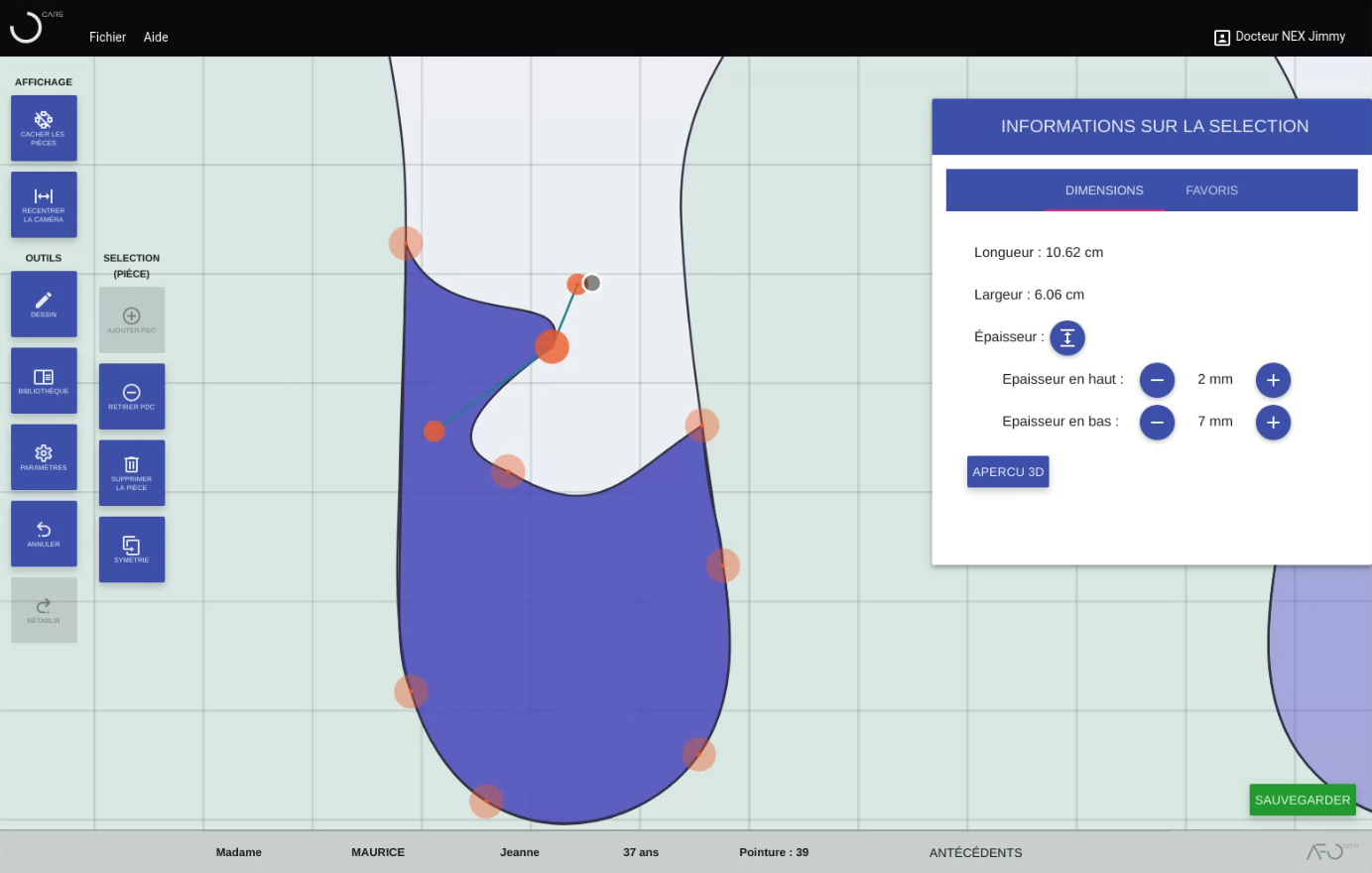Click the Rétablir redo button

click(x=44, y=610)
